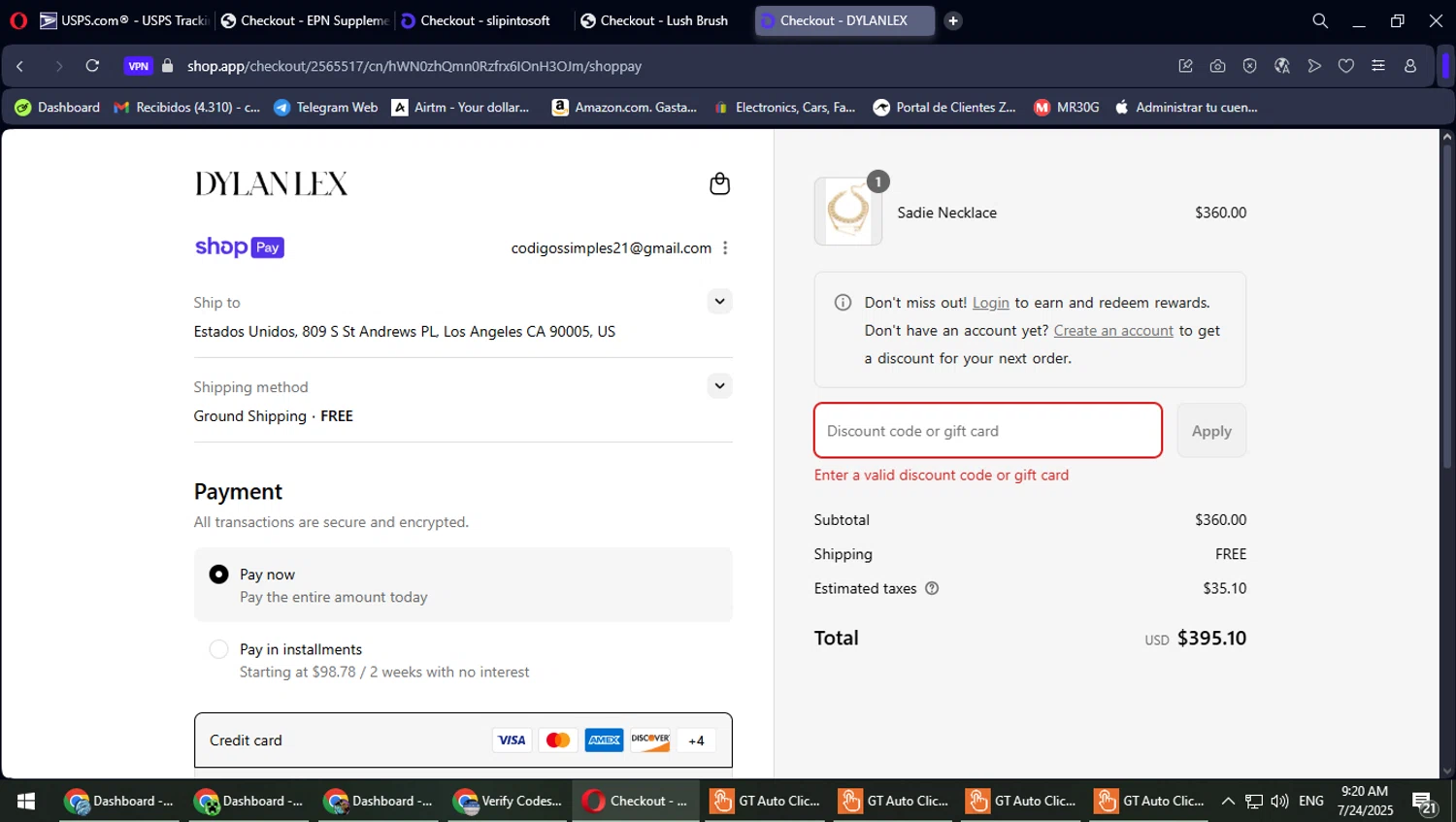Open the ad blocker shield icon
The width and height of the screenshot is (1456, 822).
(x=1249, y=66)
